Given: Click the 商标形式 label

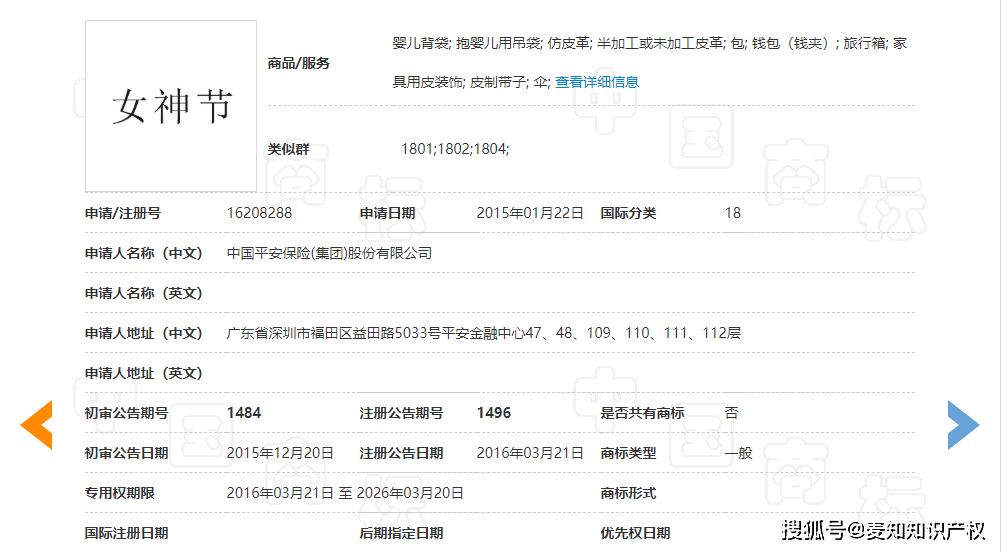Looking at the screenshot, I should pos(628,493).
